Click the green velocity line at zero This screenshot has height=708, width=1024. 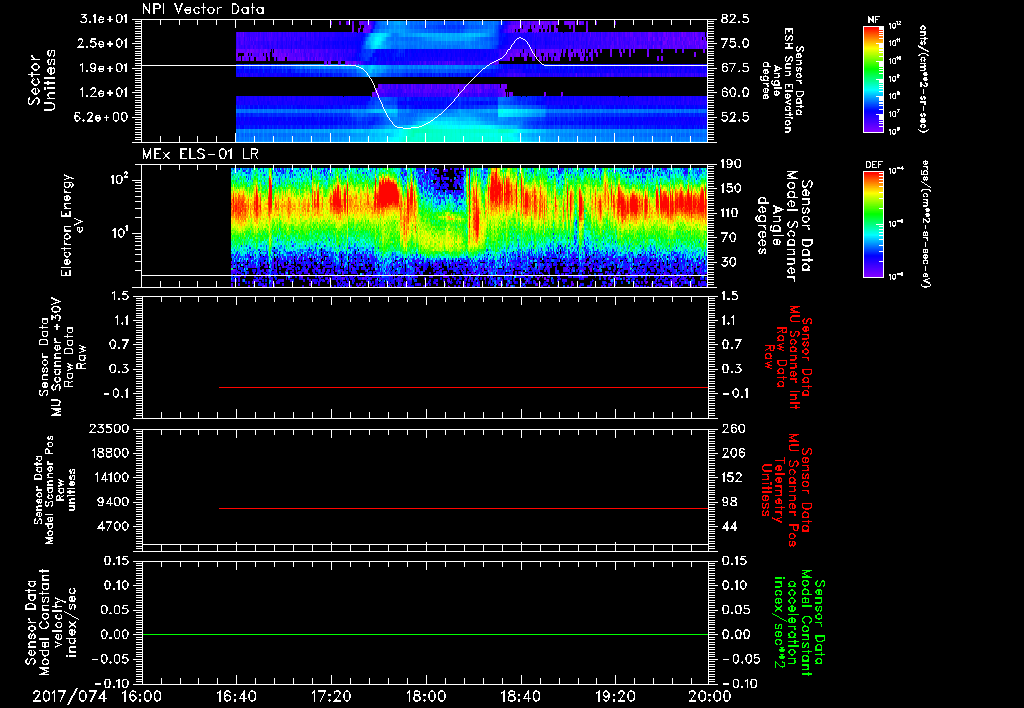pos(424,634)
